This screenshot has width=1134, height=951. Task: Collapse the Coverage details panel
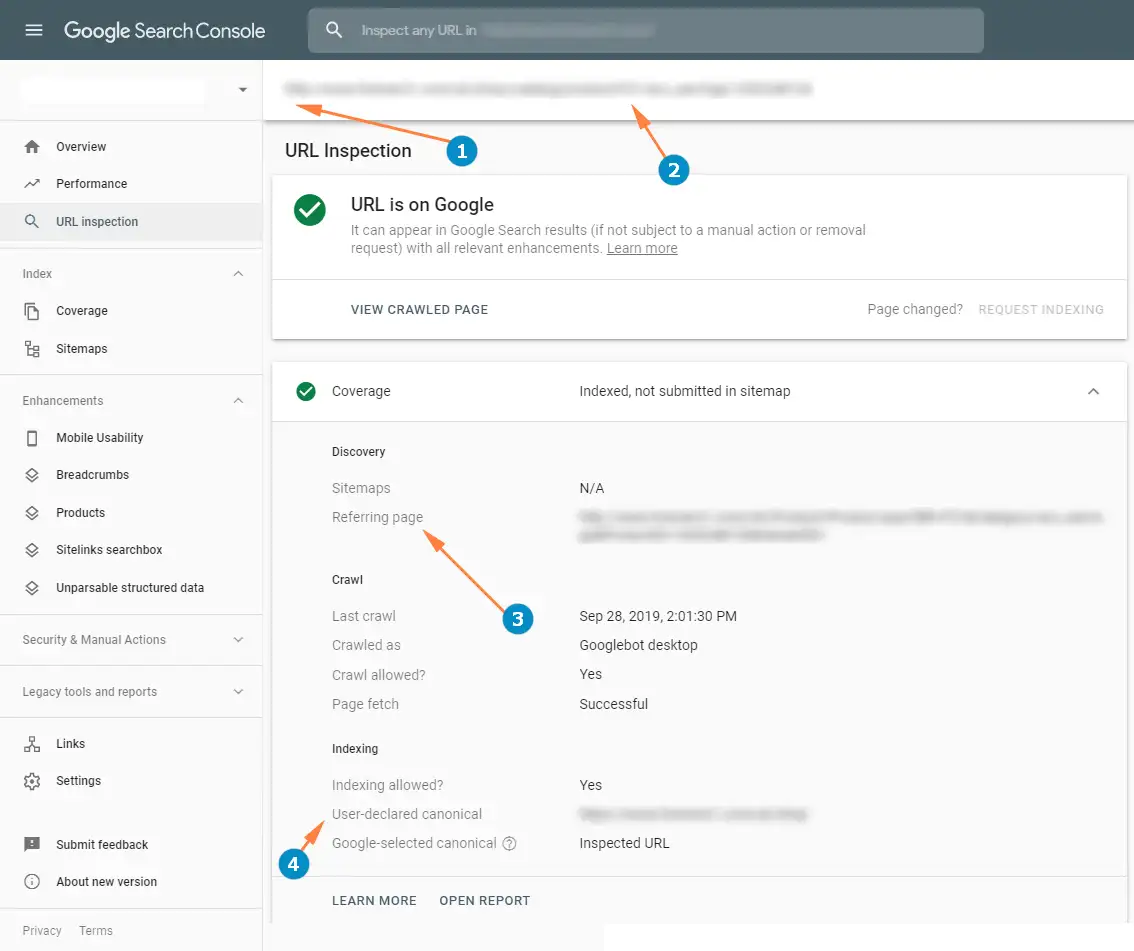(x=1093, y=392)
